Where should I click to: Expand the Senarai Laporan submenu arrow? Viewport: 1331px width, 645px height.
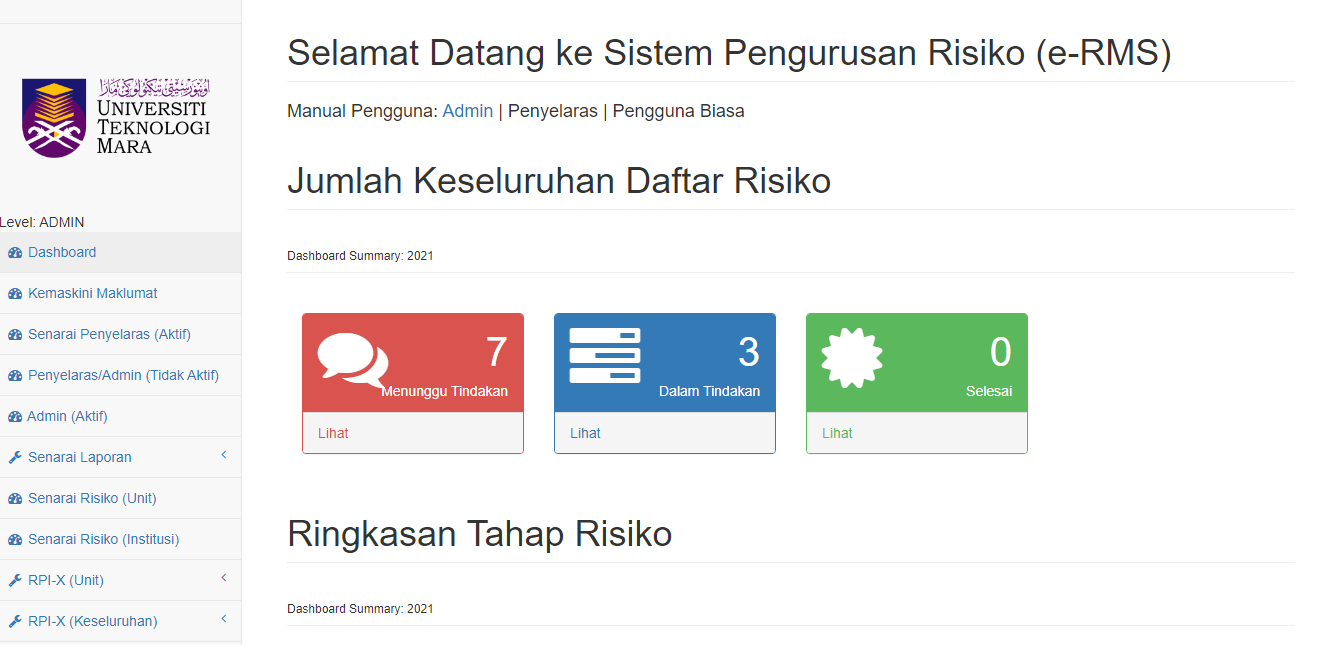[224, 456]
